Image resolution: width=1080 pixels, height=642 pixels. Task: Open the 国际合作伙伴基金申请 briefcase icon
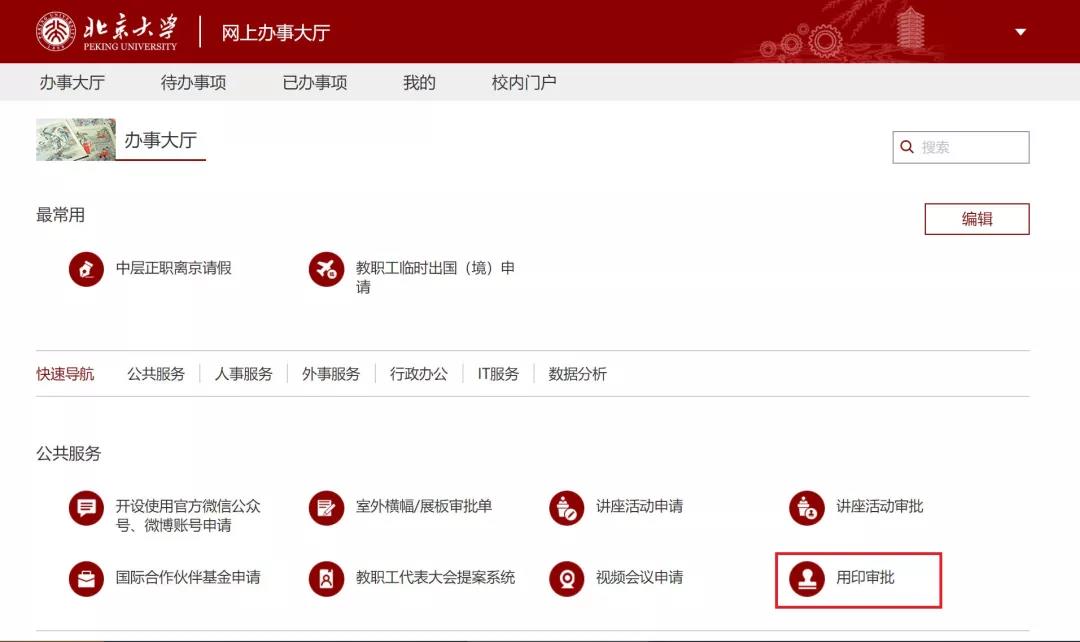[86, 578]
